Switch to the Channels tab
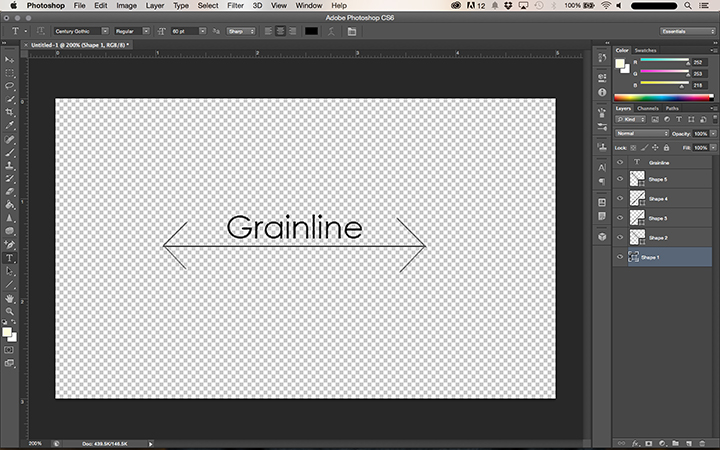Image resolution: width=720 pixels, height=450 pixels. point(647,108)
